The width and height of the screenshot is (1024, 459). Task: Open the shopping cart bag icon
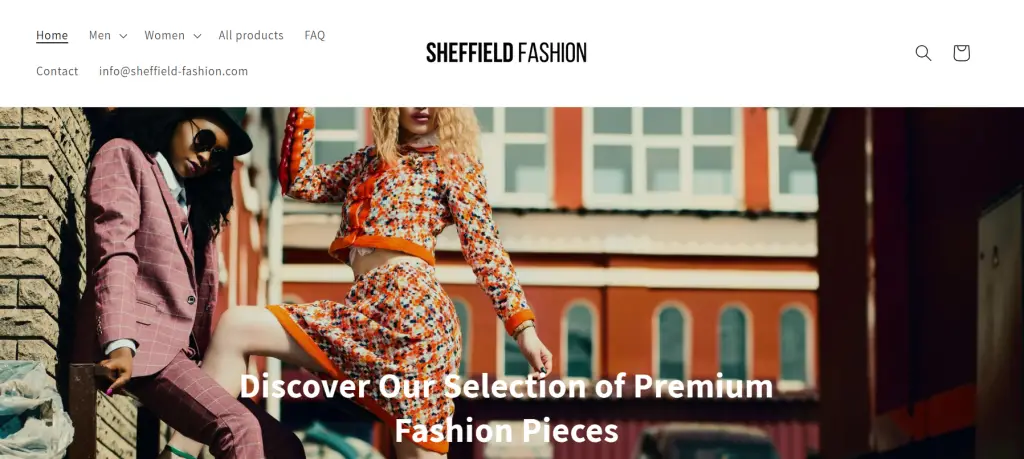(x=961, y=53)
